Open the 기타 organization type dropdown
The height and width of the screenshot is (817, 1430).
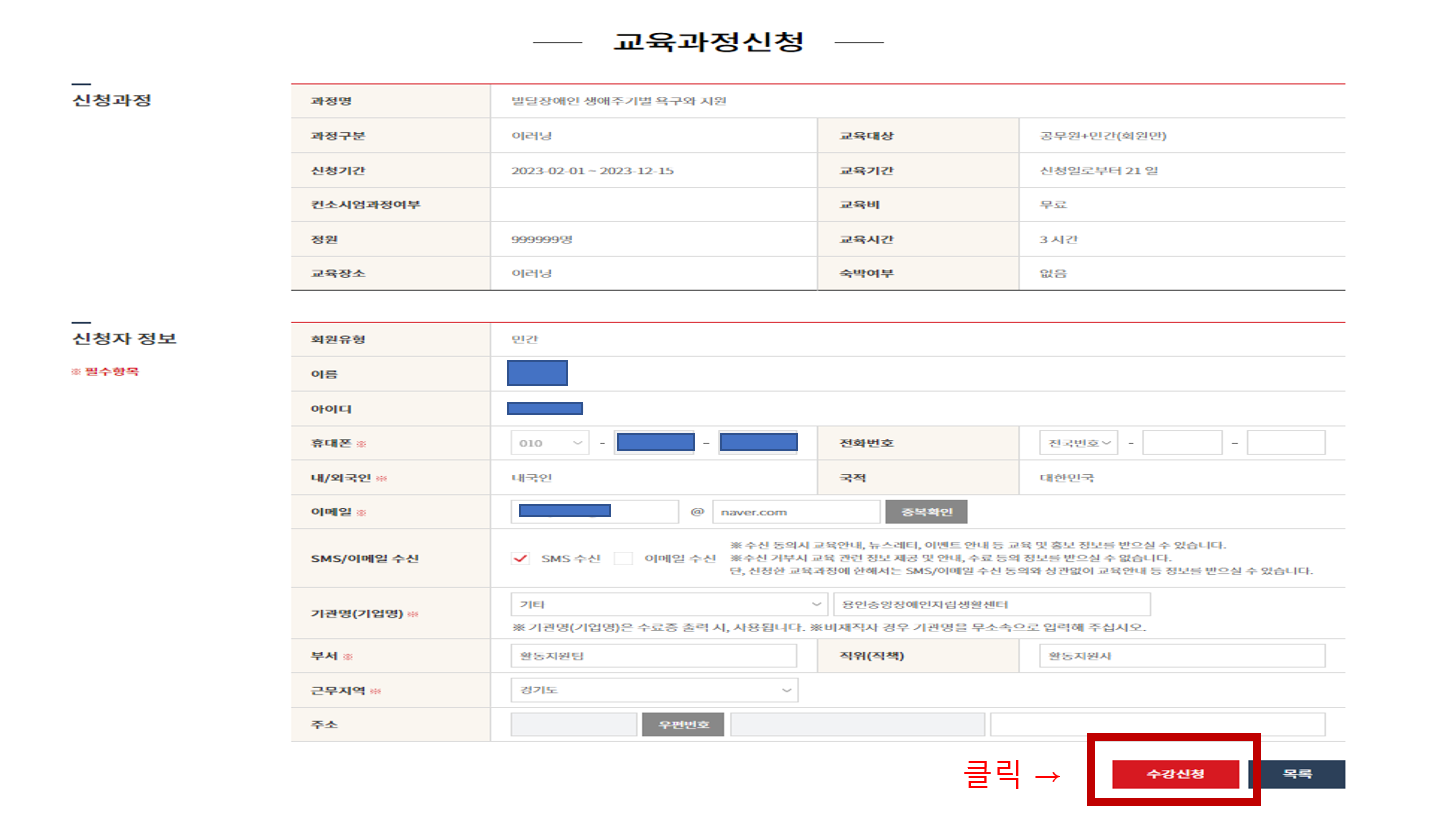668,604
